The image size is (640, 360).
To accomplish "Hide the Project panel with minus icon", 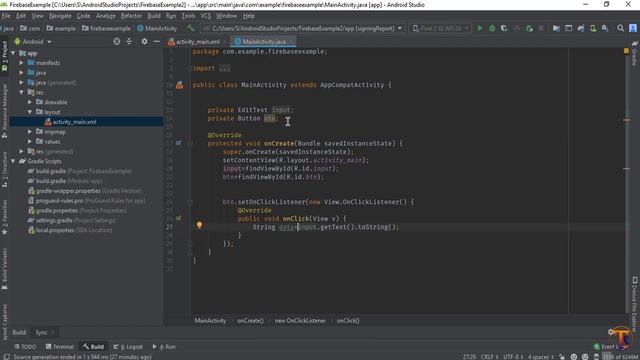I will coord(157,41).
